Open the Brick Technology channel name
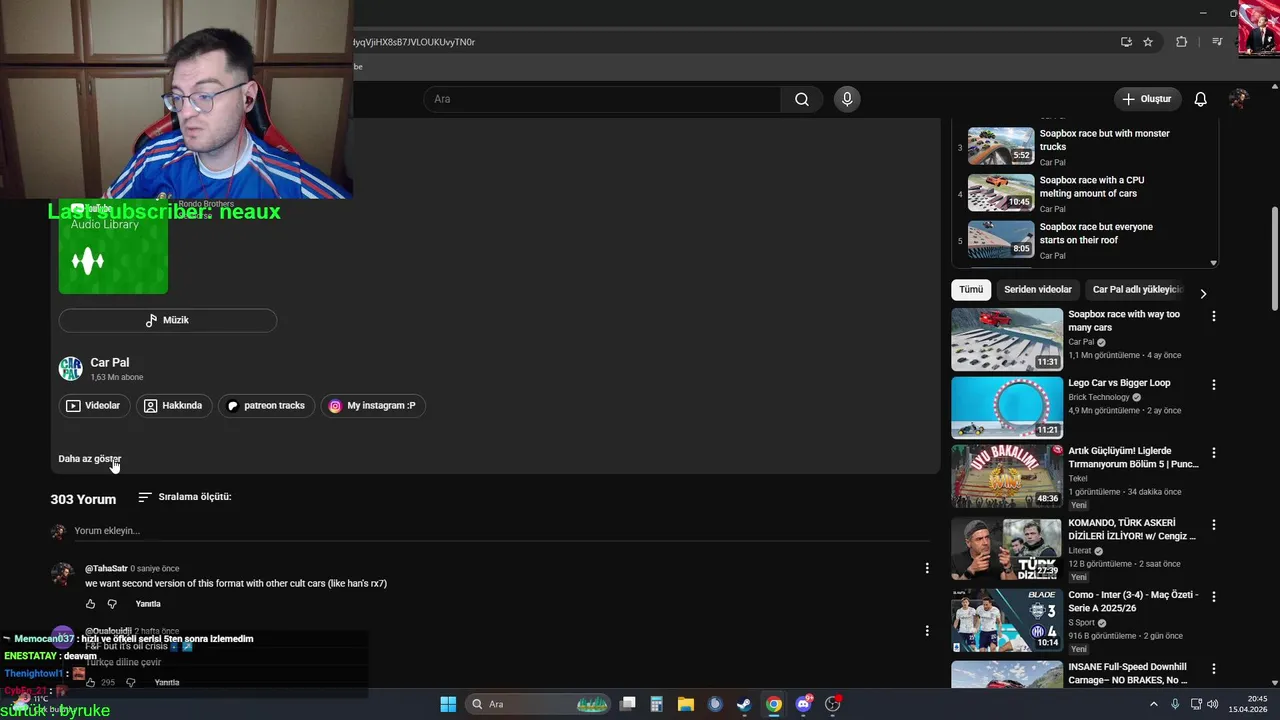Viewport: 1280px width, 720px height. 1099,398
